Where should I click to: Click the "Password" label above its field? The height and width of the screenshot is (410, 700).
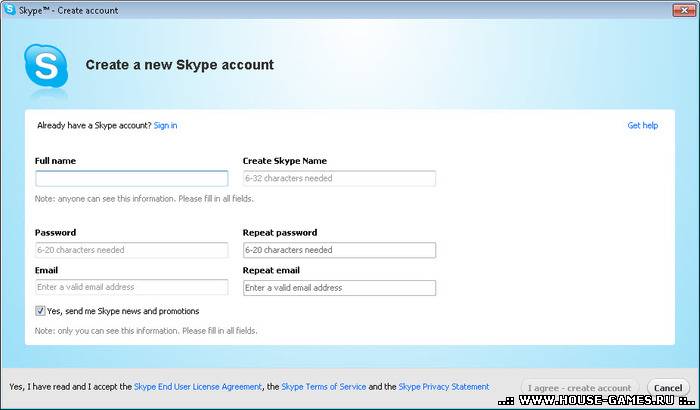[55, 233]
